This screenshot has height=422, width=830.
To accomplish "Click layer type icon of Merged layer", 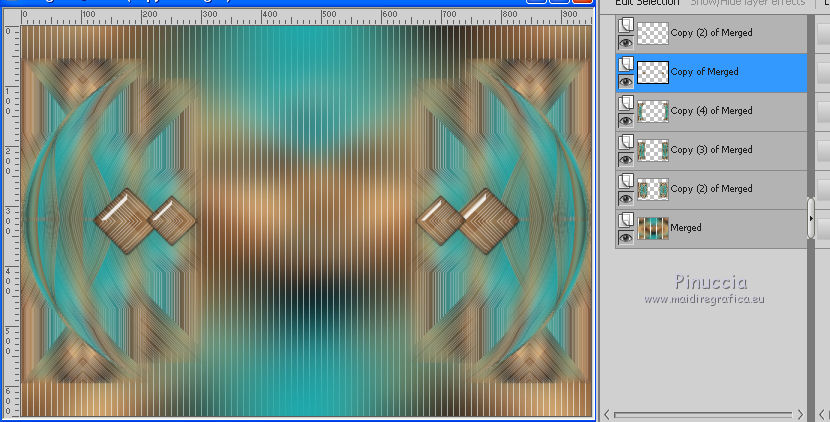I will click(x=626, y=220).
